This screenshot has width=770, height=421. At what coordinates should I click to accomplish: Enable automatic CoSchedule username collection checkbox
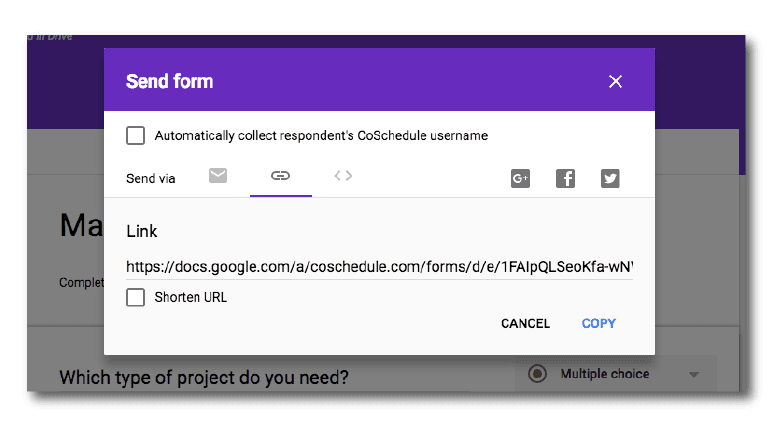[136, 135]
